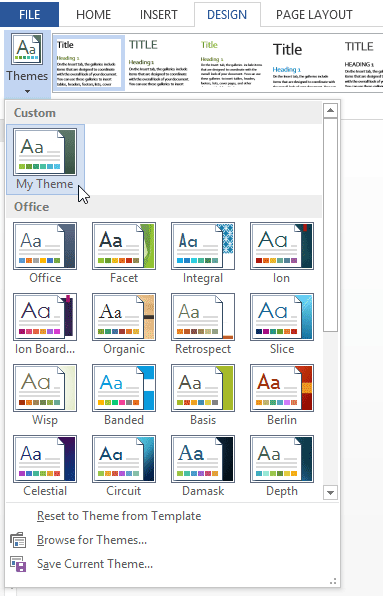The height and width of the screenshot is (596, 383).
Task: Open the FILE tab
Action: [x=29, y=14]
